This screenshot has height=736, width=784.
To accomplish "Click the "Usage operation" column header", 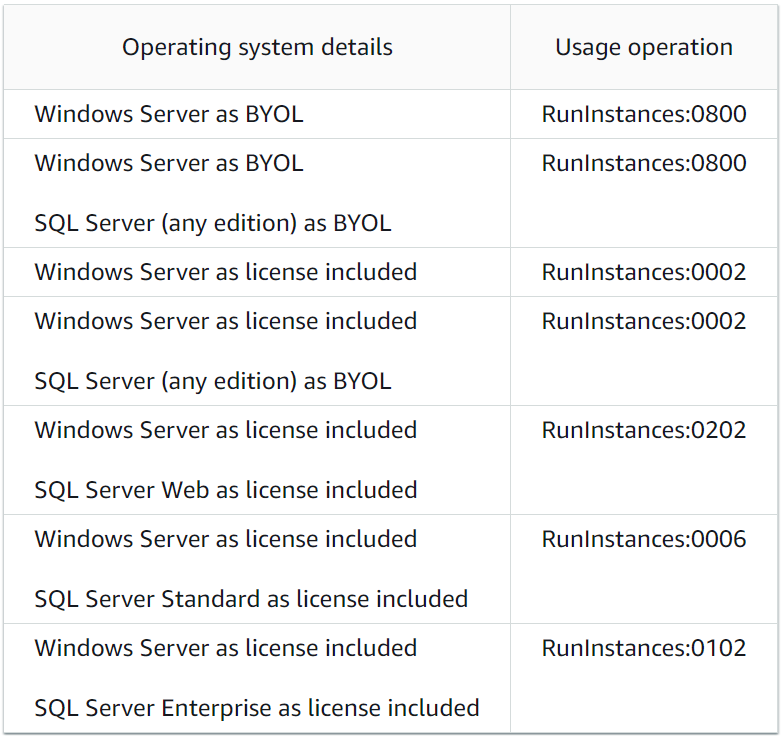I will click(644, 48).
